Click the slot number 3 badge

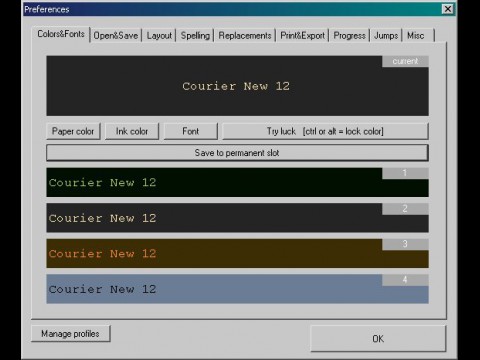click(405, 244)
